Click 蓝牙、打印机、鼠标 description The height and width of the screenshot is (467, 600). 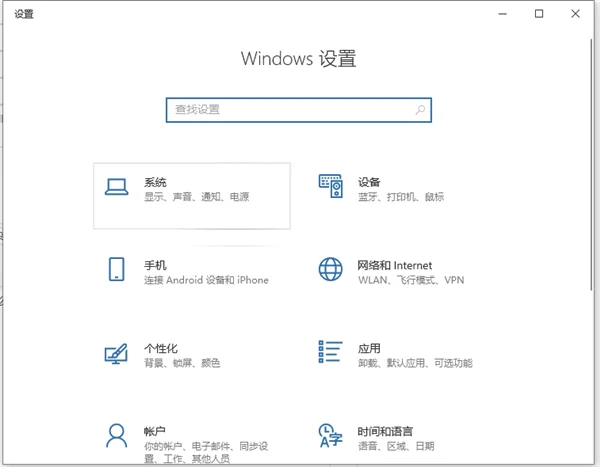(401, 197)
